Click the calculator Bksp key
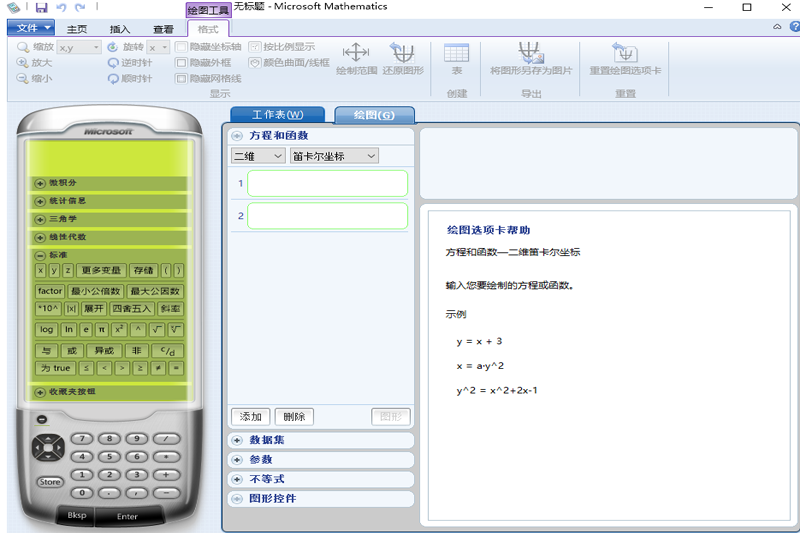This screenshot has width=800, height=533. pyautogui.click(x=77, y=515)
